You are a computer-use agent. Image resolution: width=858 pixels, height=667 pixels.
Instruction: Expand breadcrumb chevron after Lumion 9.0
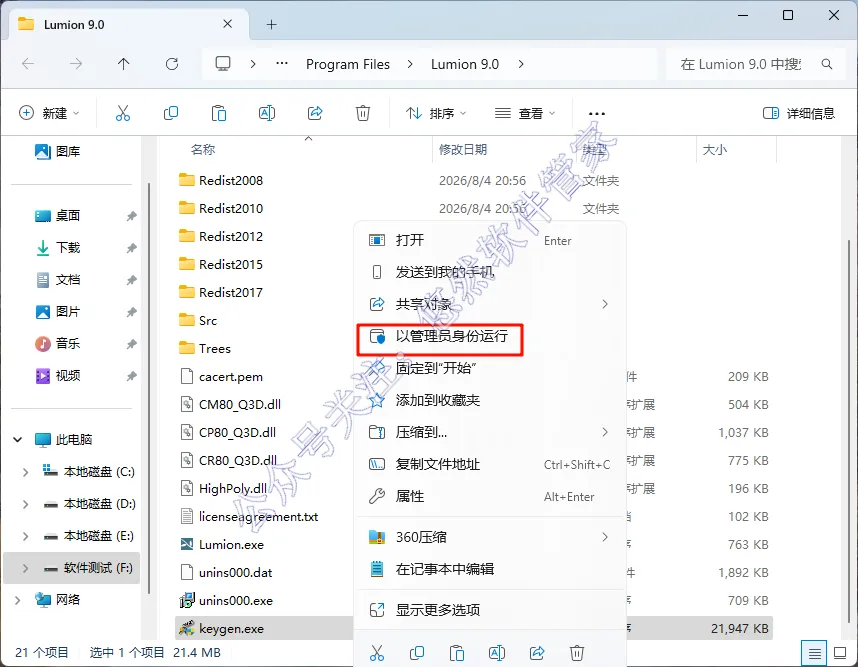click(x=520, y=64)
